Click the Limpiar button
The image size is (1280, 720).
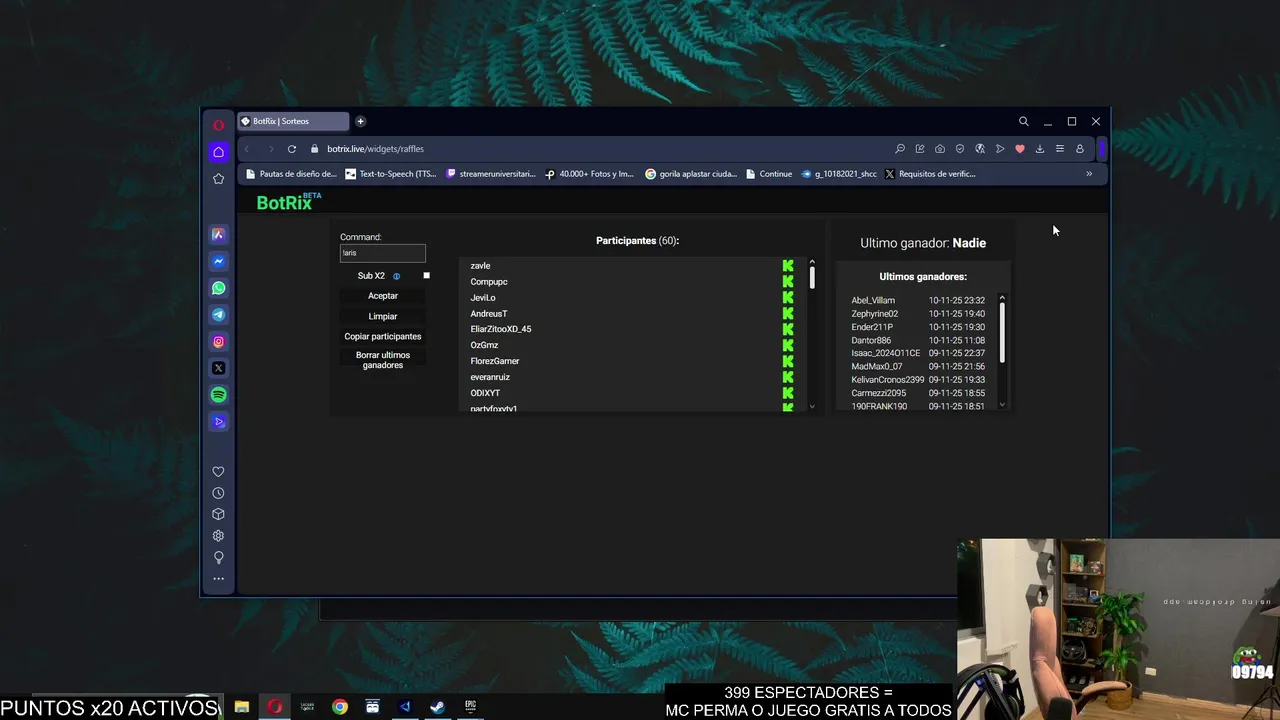(x=383, y=316)
